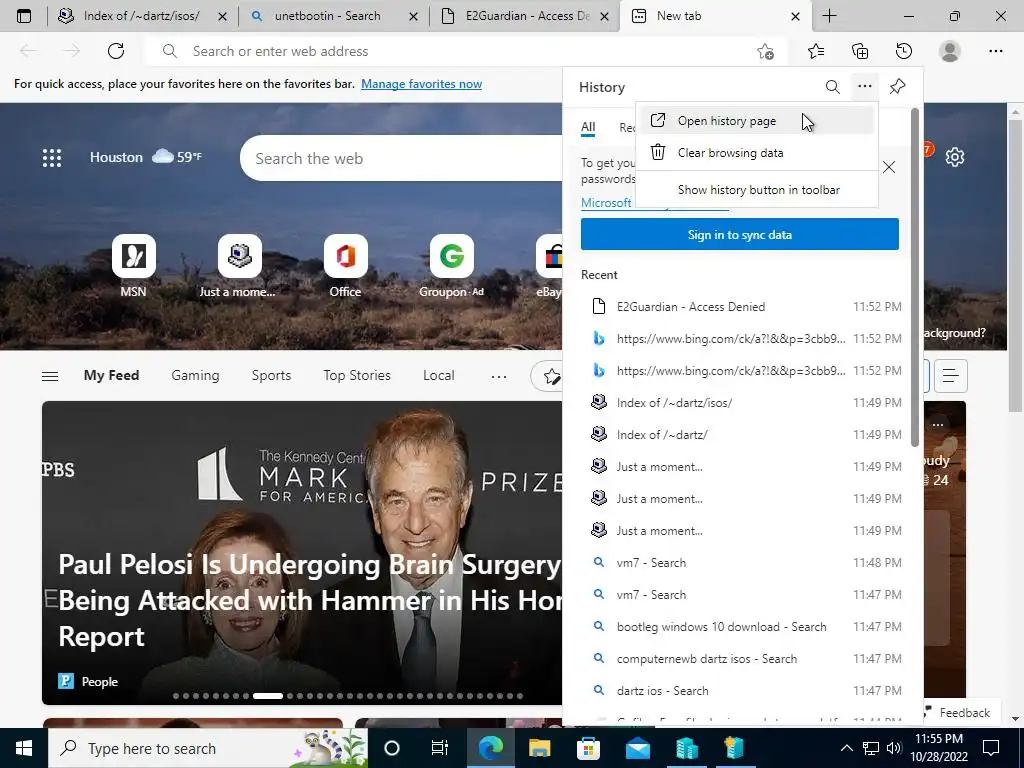Open Microsoft Edge from the taskbar
The image size is (1024, 768).
(490, 748)
